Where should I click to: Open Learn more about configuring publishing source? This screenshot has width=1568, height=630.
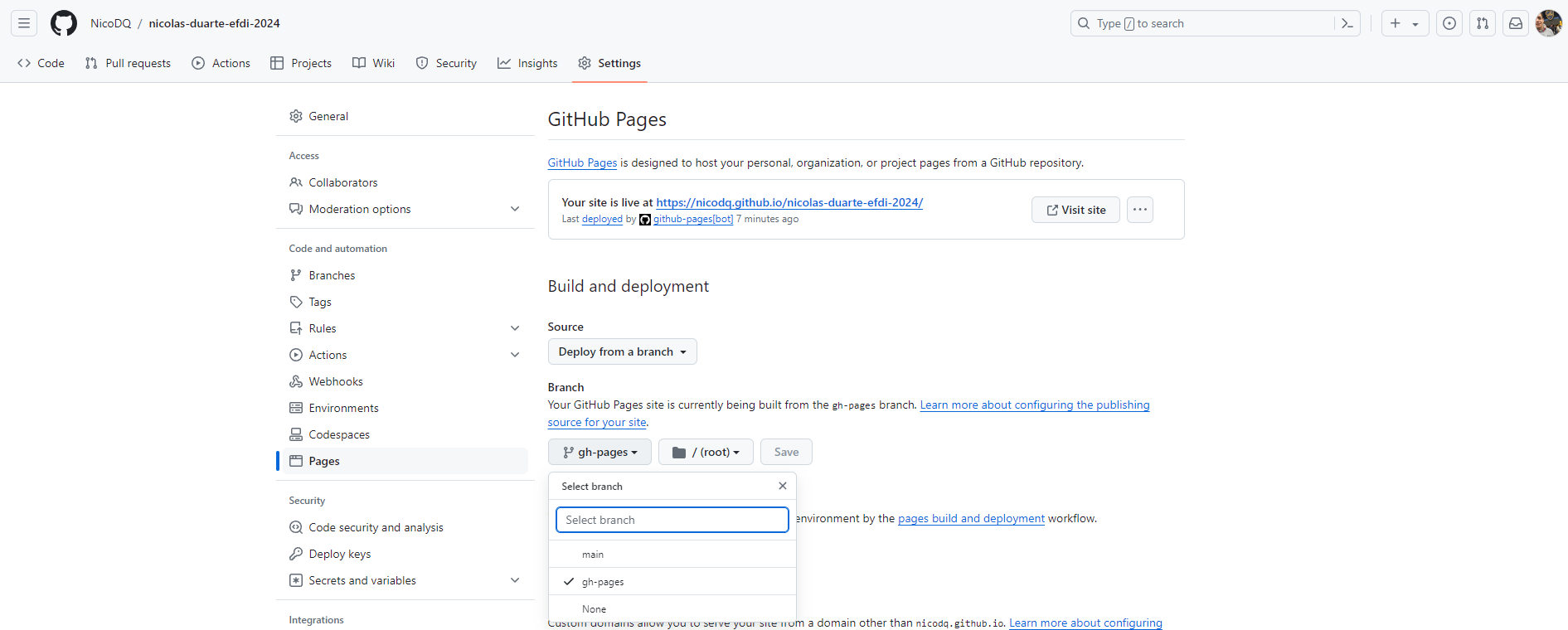pos(1035,405)
